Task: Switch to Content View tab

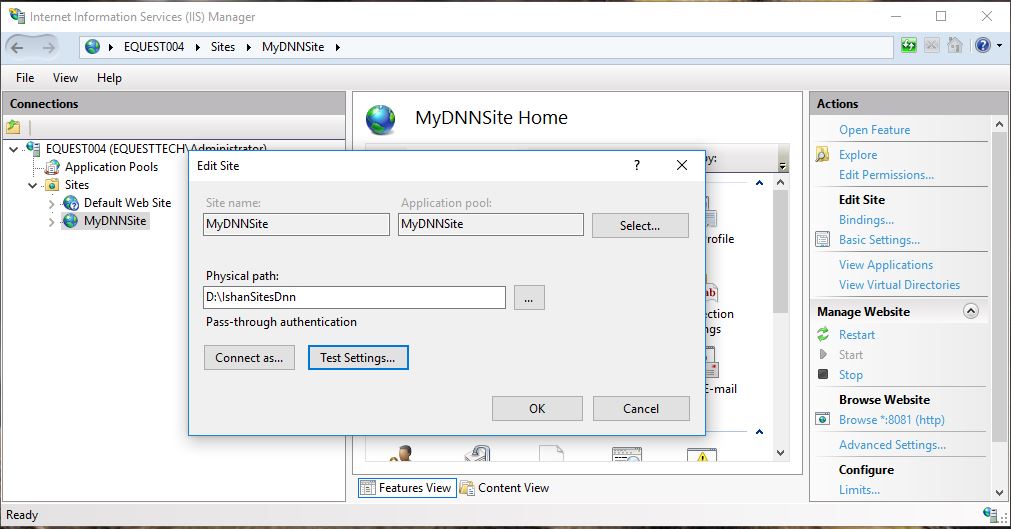Action: 504,488
